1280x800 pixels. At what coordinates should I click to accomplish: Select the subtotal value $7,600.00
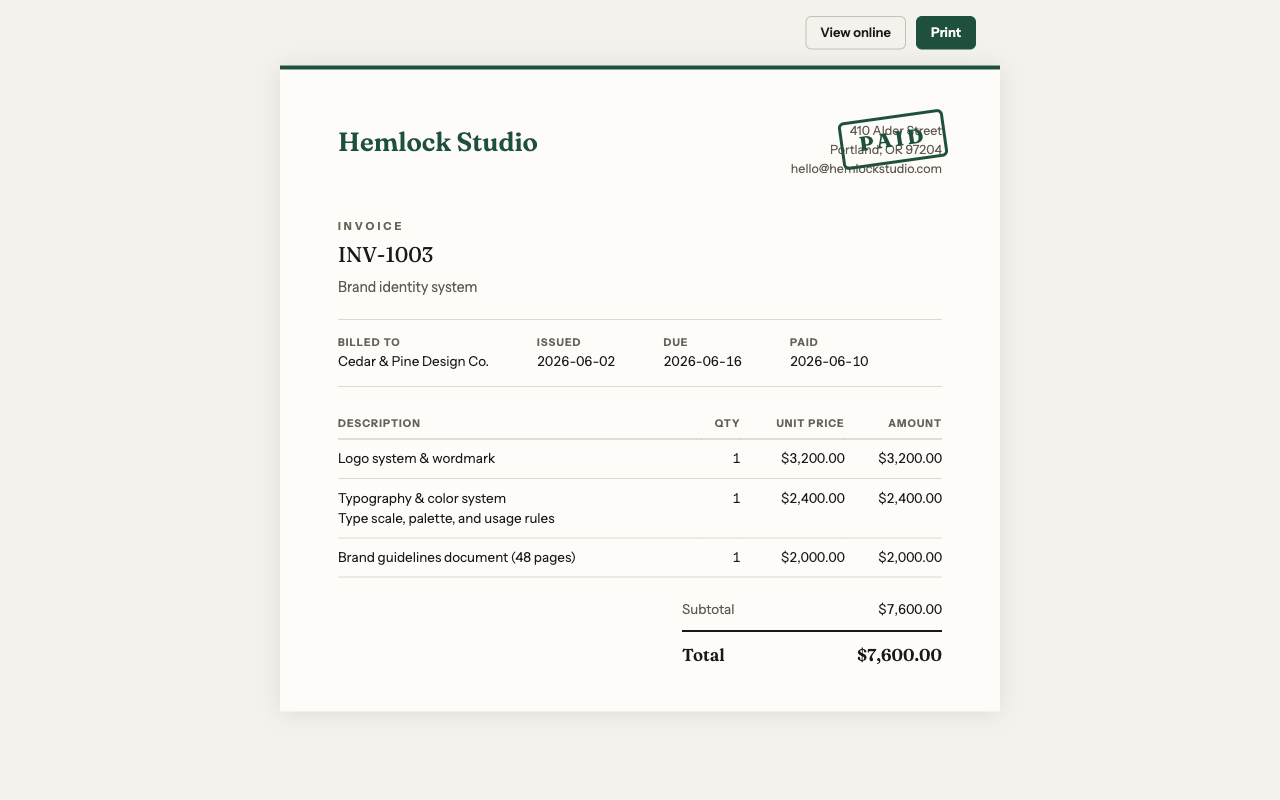pos(910,609)
